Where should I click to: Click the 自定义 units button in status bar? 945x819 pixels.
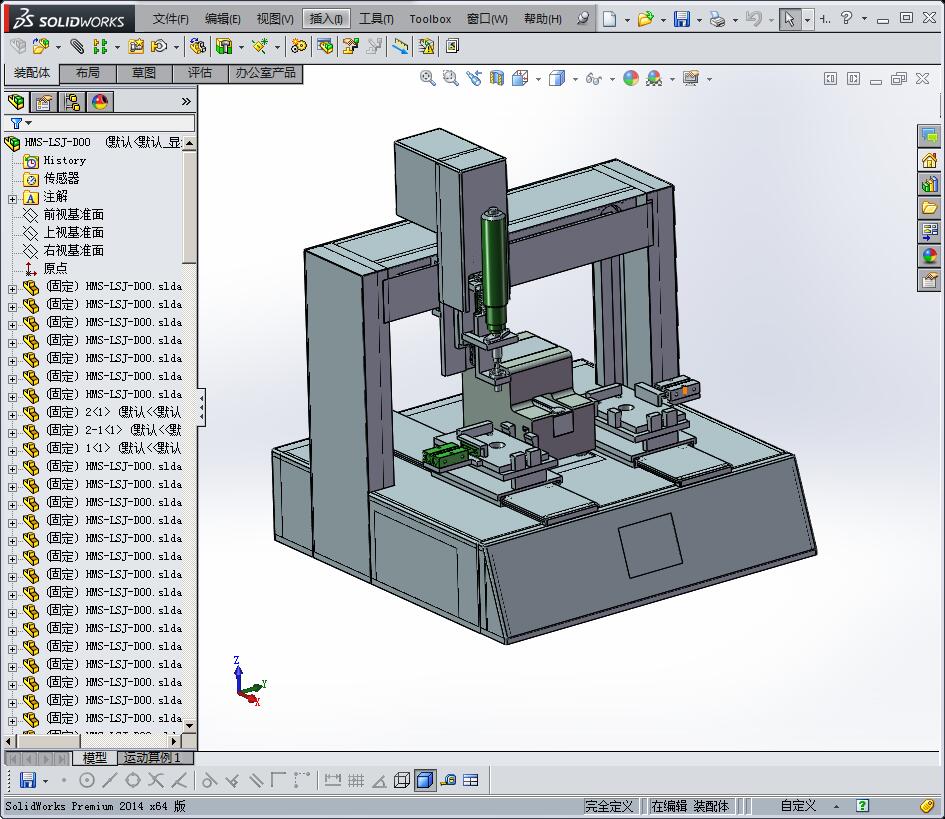click(x=798, y=806)
